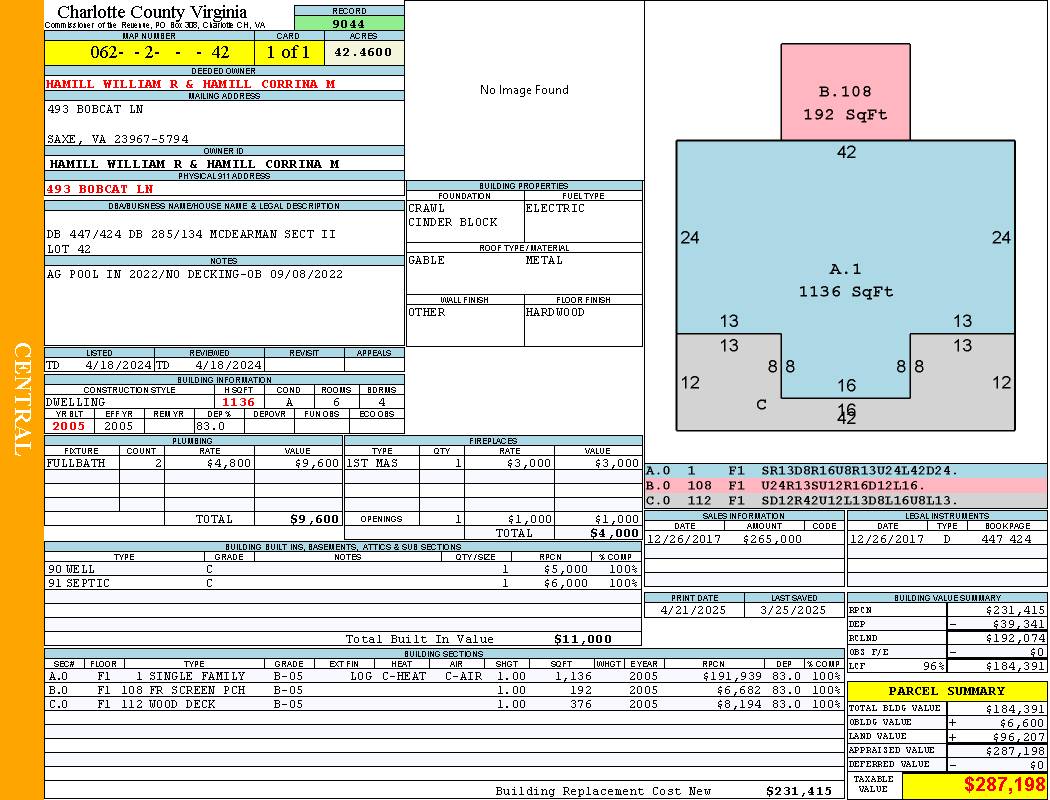The image size is (1050, 800).
Task: Click the pink B.108 192 SqFt sketch area
Action: click(845, 92)
